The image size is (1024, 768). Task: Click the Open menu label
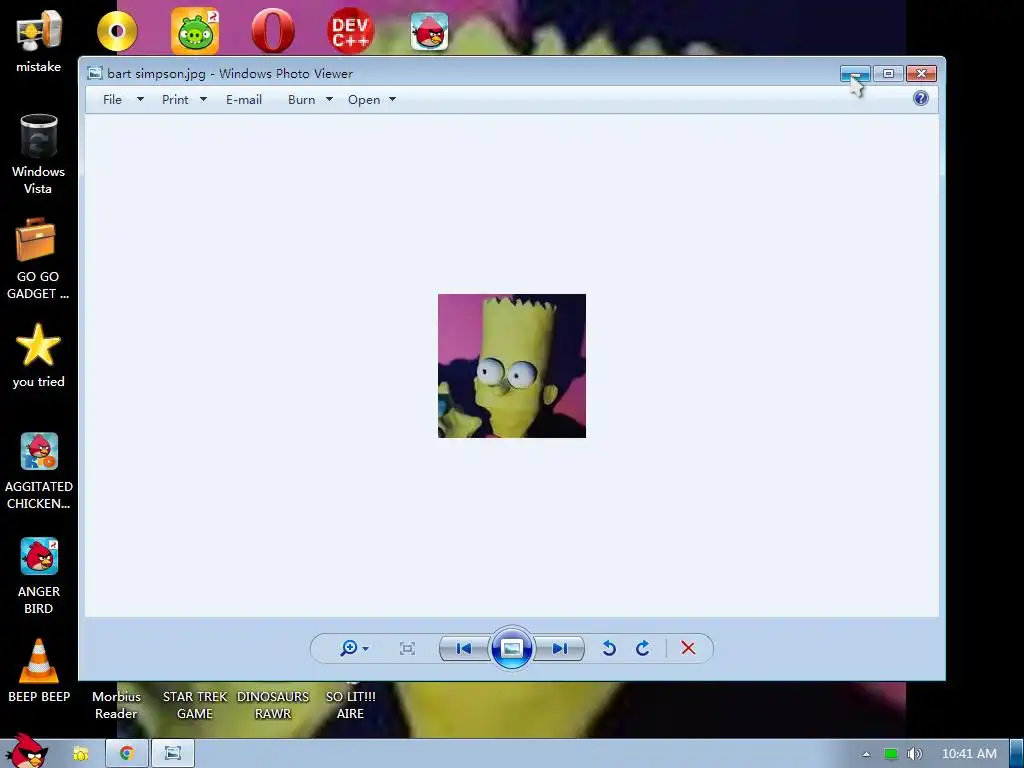pyautogui.click(x=364, y=99)
